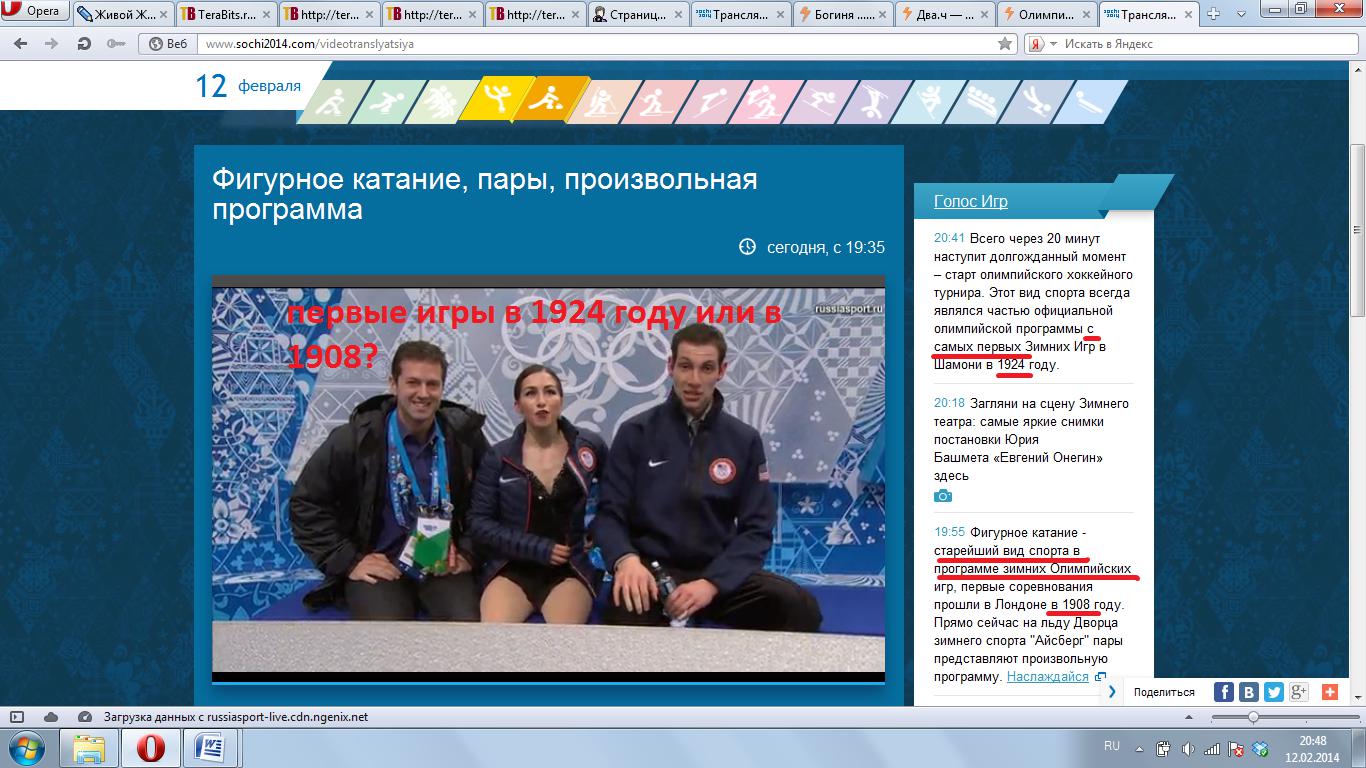Pick the alpine skiing sport icon

pos(820,101)
